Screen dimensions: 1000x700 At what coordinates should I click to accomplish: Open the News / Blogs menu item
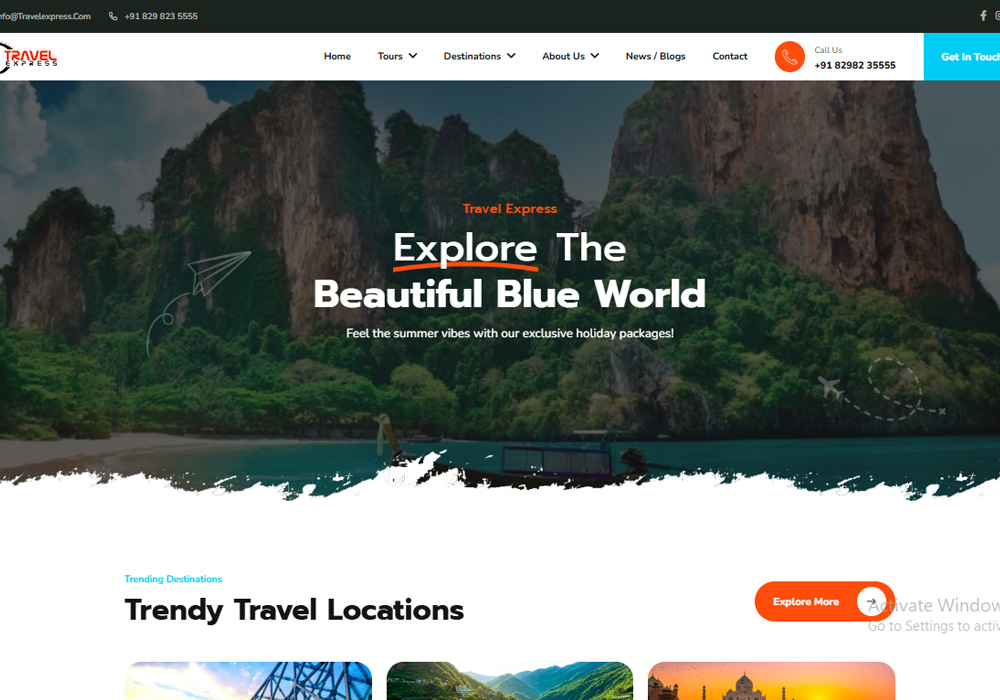[x=655, y=56]
